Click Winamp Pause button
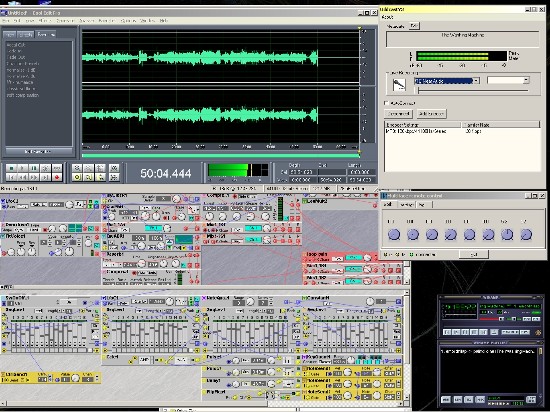 [x=465, y=332]
